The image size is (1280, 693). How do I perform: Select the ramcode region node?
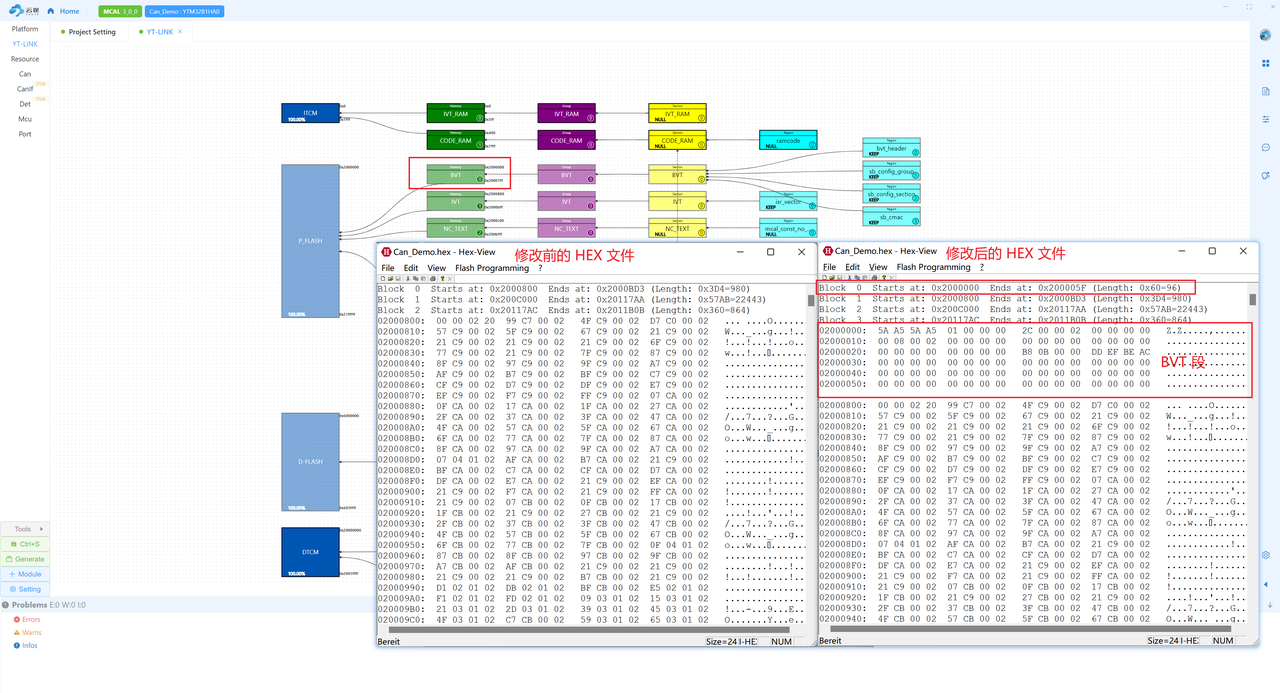(788, 140)
